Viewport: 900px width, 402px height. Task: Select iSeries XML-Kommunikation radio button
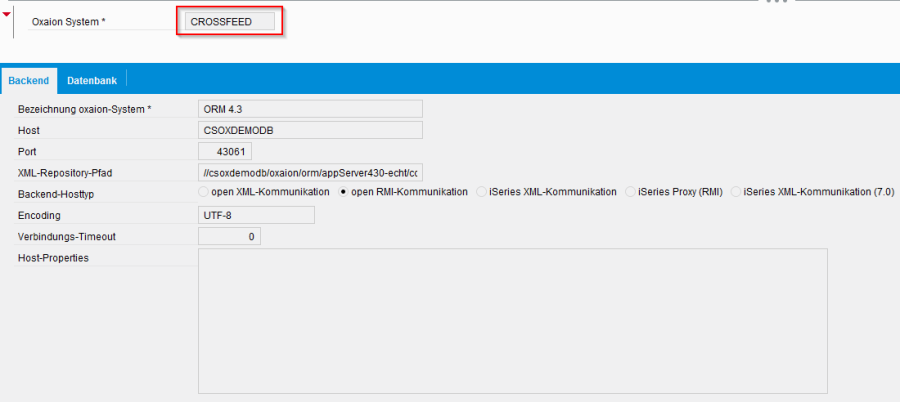(x=482, y=192)
